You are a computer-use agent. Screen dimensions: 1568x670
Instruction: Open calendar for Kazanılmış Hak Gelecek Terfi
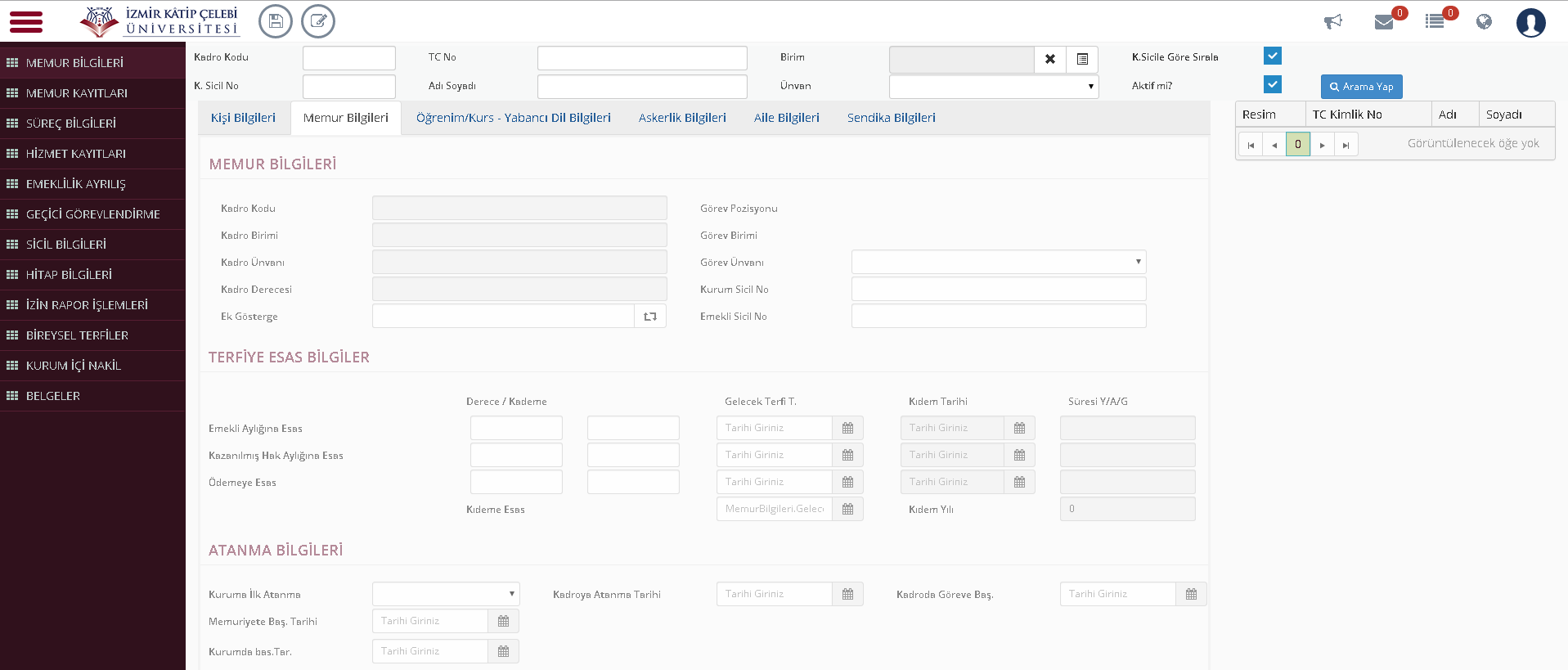[847, 455]
